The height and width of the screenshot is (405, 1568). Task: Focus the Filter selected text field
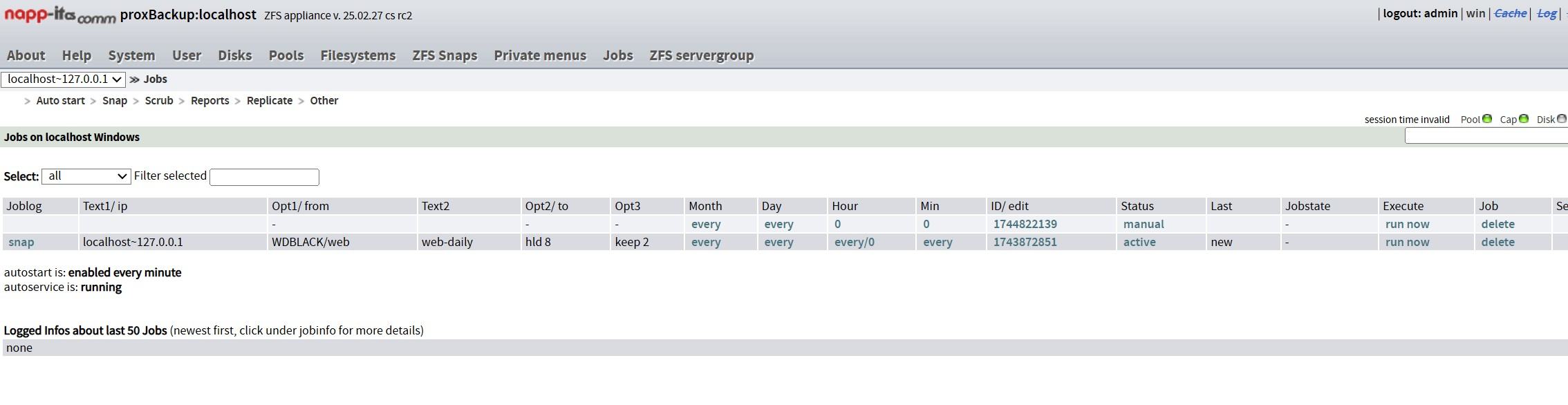point(264,177)
